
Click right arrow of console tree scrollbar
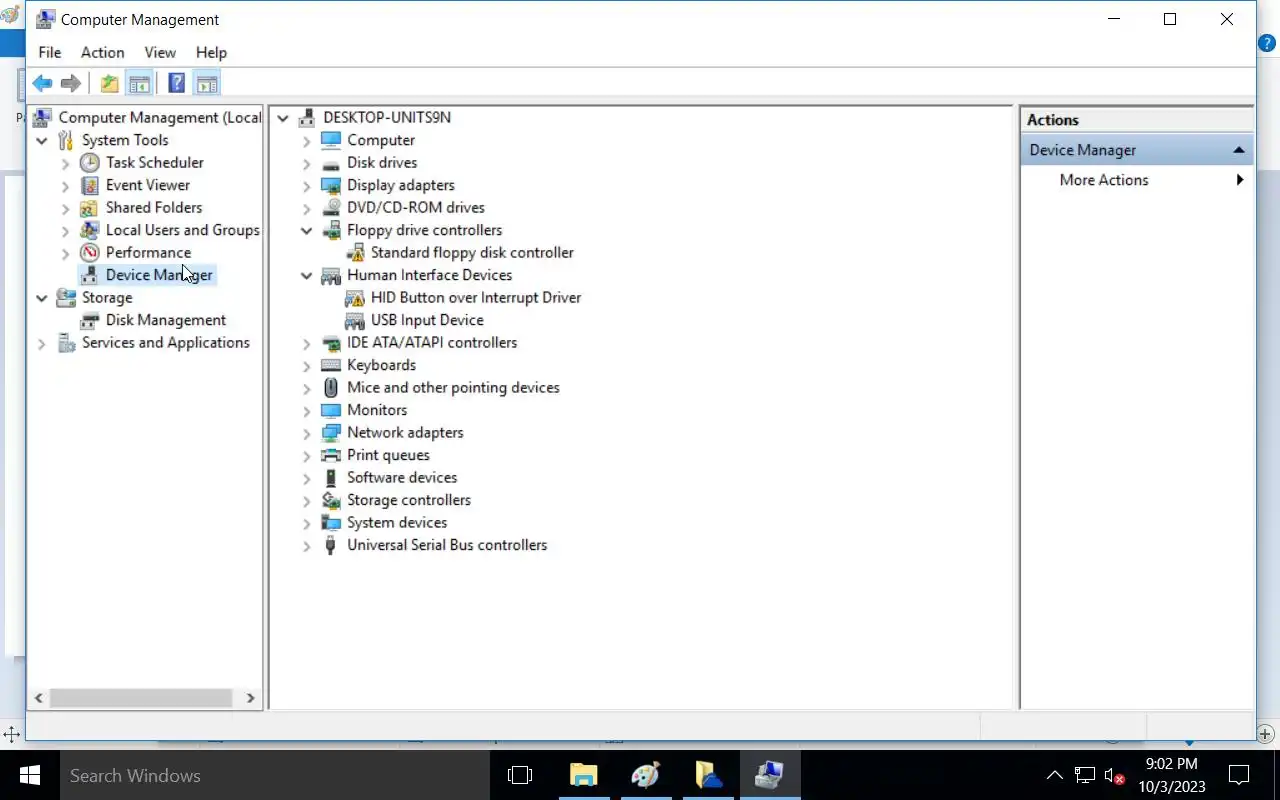[x=250, y=698]
